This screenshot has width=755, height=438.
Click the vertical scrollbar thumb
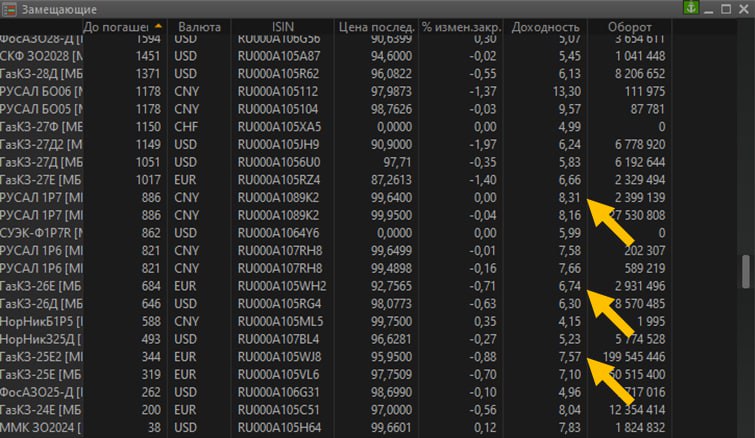click(746, 272)
